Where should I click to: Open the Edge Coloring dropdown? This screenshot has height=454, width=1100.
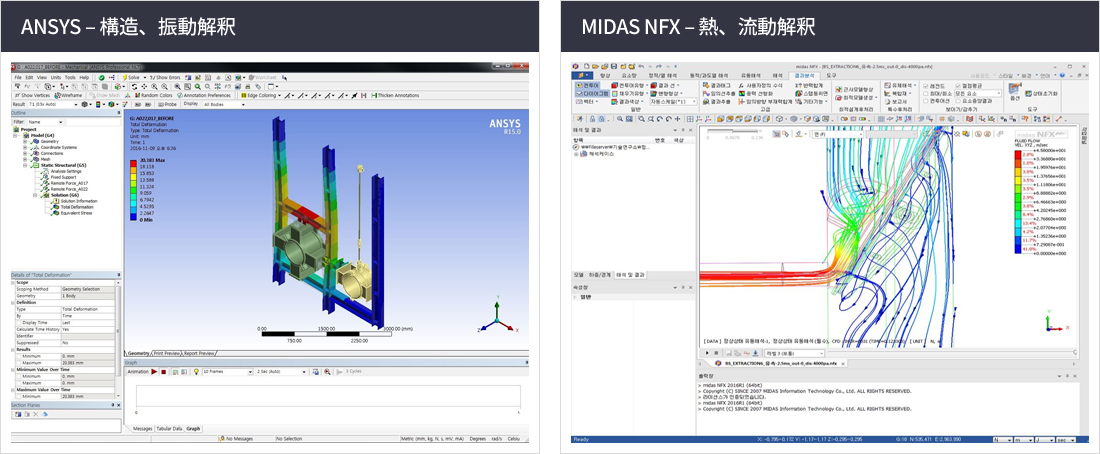[261, 95]
